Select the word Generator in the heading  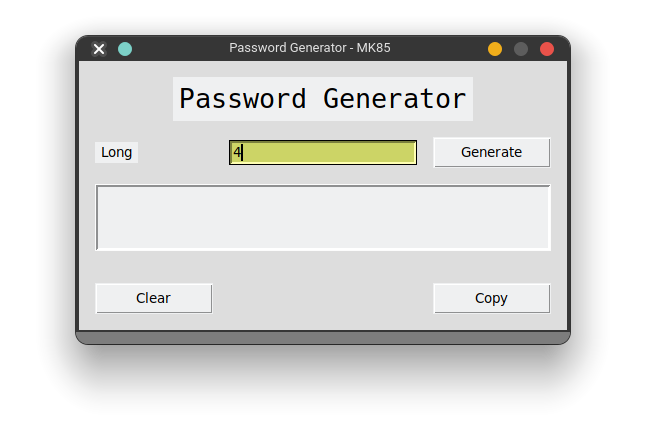[x=395, y=99]
